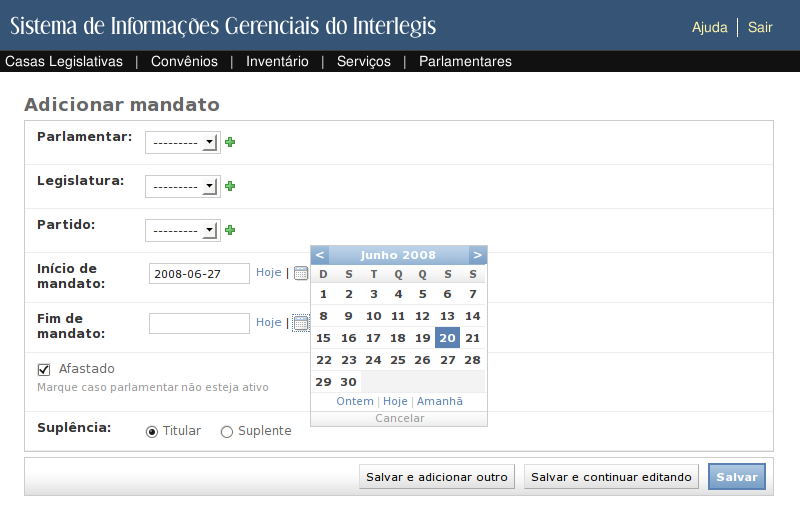Pick day 15 in the calendar

pos(323,338)
